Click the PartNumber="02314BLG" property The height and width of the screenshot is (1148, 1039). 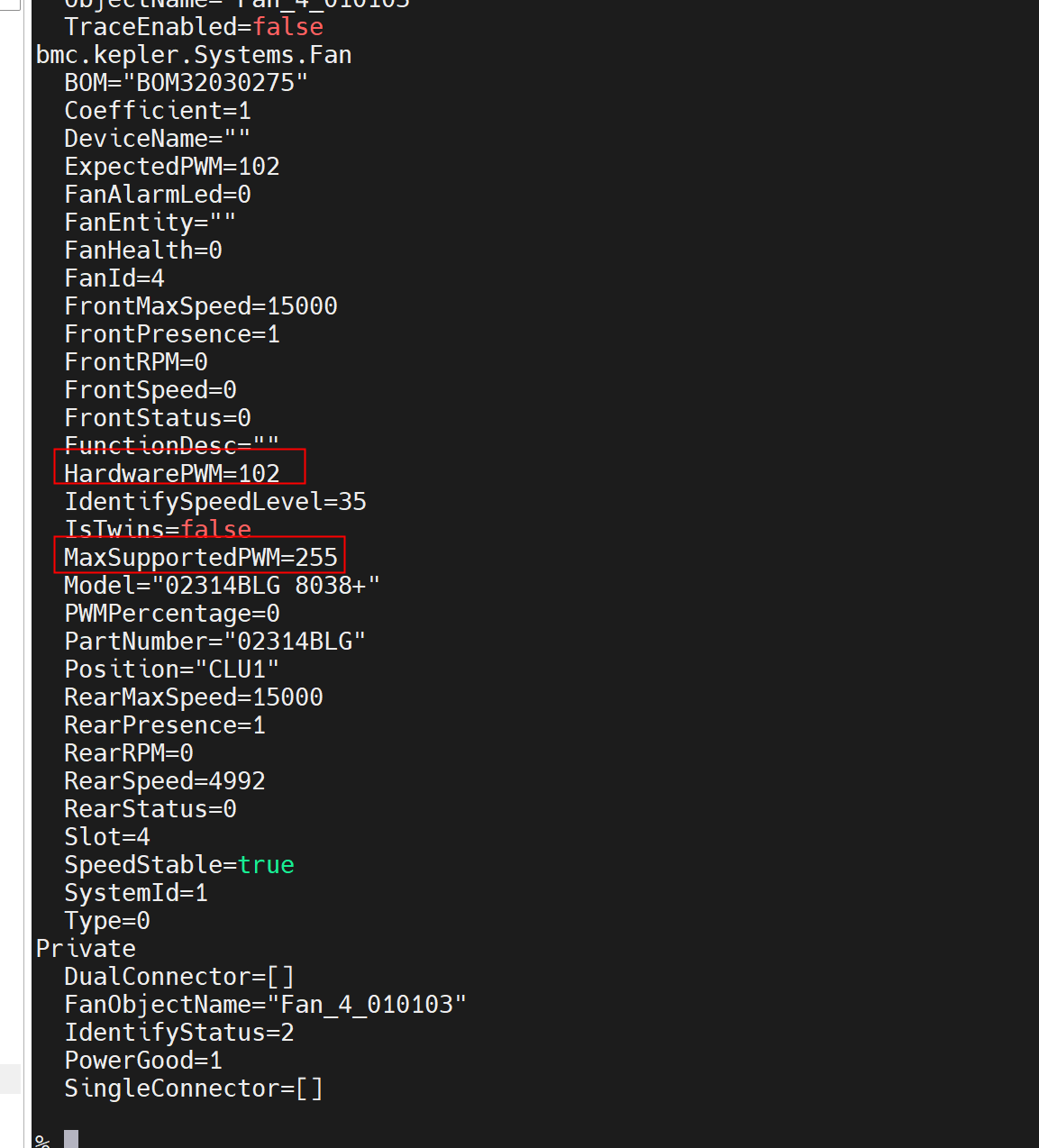pos(214,641)
